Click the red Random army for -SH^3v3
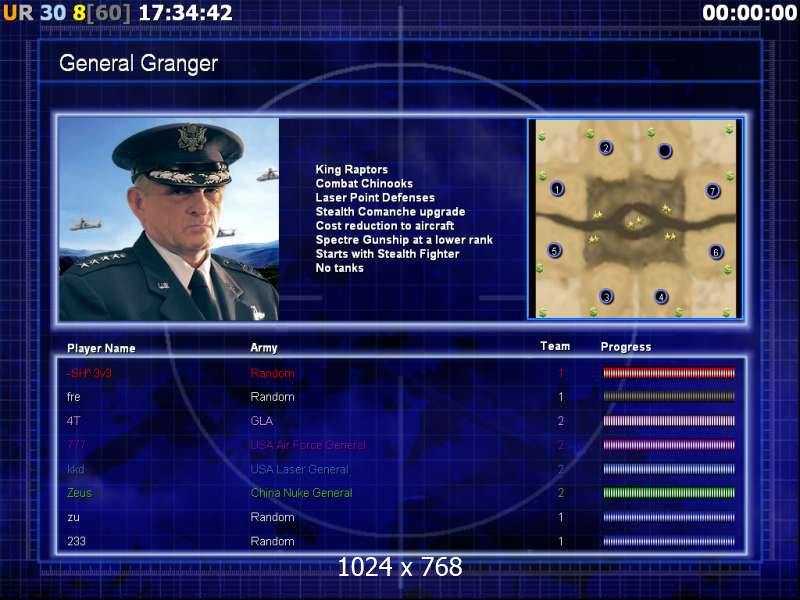The height and width of the screenshot is (600, 800). pos(272,373)
